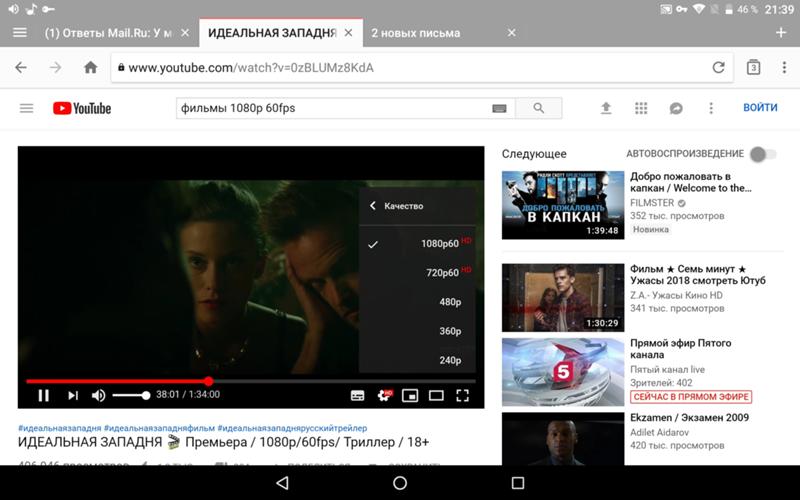The image size is (800, 500).
Task: Tap the Android back navigation button
Action: click(x=282, y=483)
